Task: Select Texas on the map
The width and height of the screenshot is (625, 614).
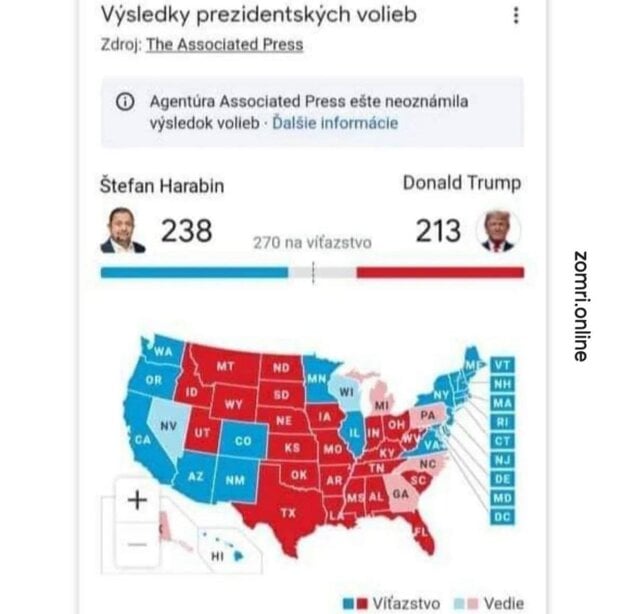Action: (288, 512)
